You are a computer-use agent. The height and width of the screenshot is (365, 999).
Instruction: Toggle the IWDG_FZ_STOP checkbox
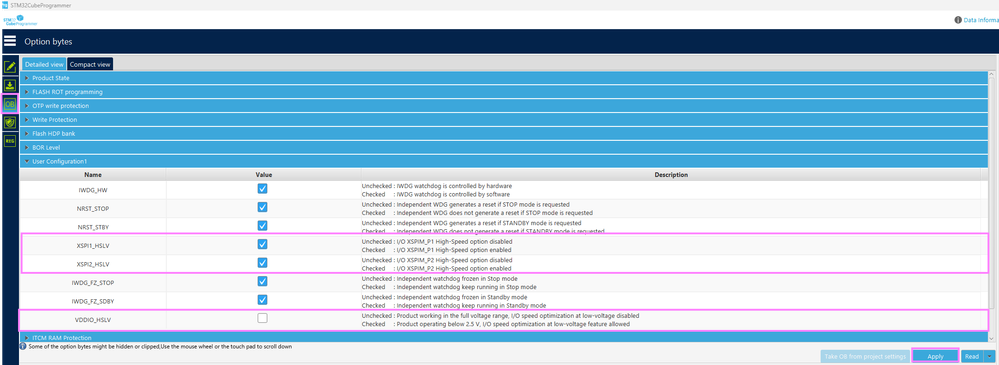[x=262, y=281]
